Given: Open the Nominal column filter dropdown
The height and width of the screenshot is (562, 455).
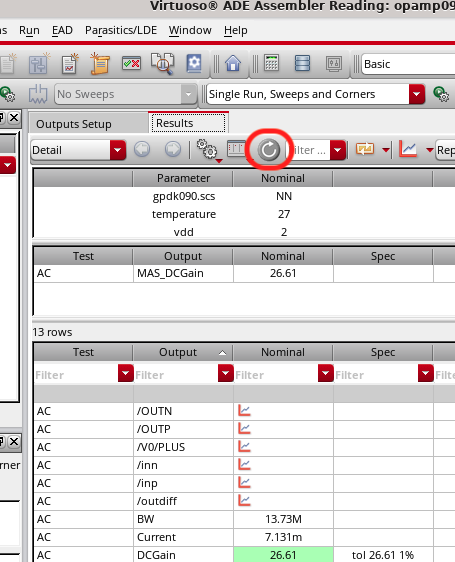Looking at the screenshot, I should click(x=326, y=373).
